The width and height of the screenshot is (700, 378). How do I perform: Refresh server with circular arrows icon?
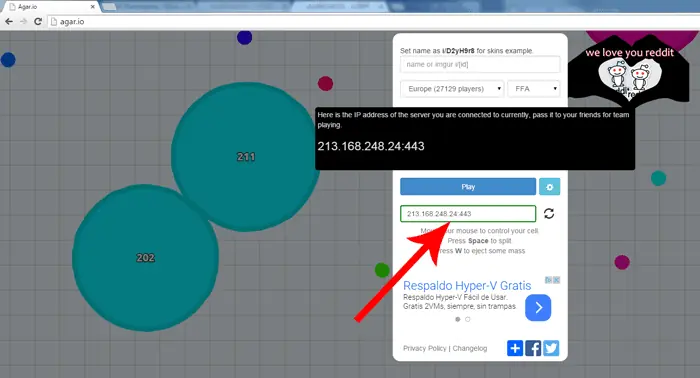click(549, 214)
